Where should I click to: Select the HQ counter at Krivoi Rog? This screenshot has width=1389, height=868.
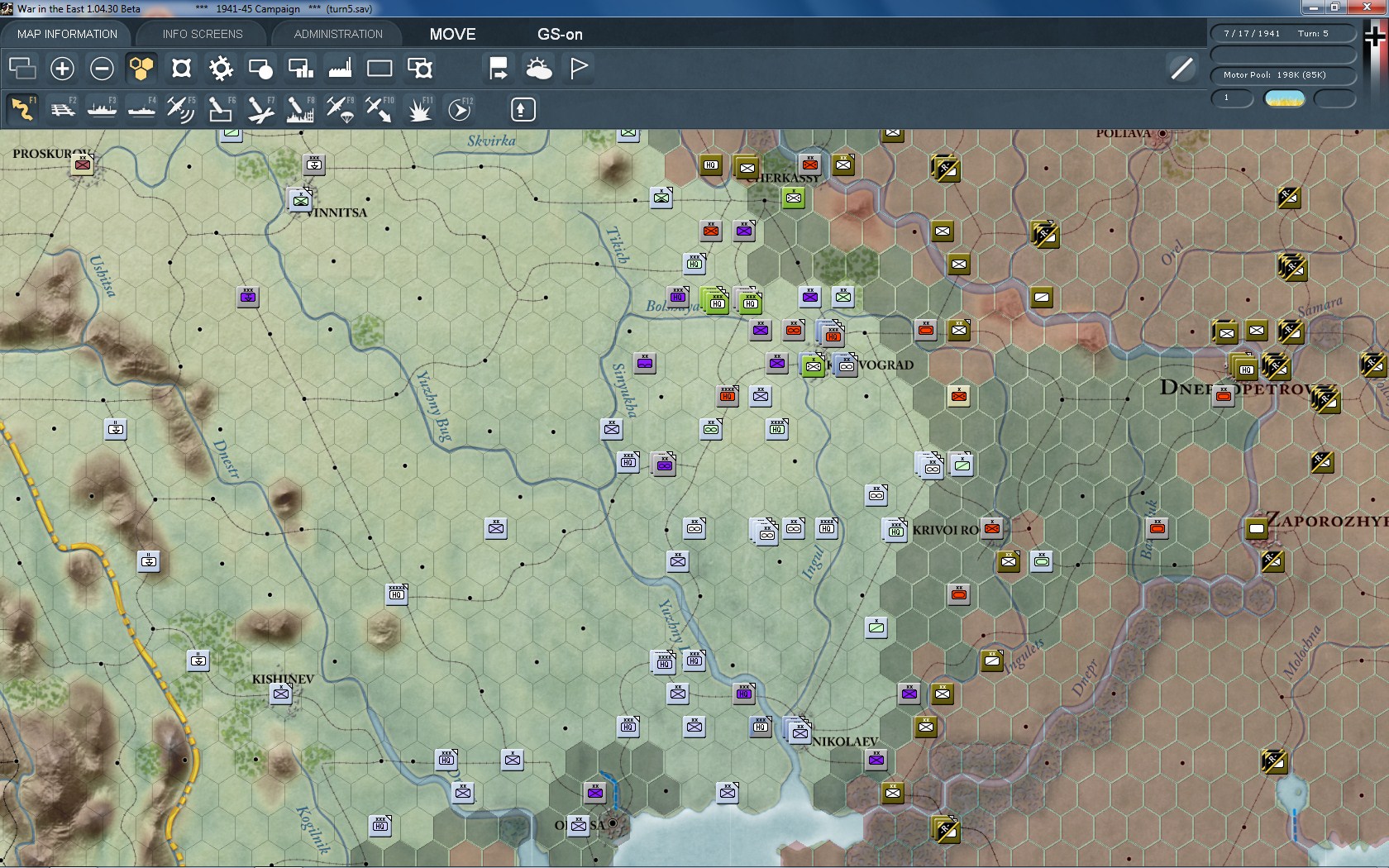tap(895, 530)
